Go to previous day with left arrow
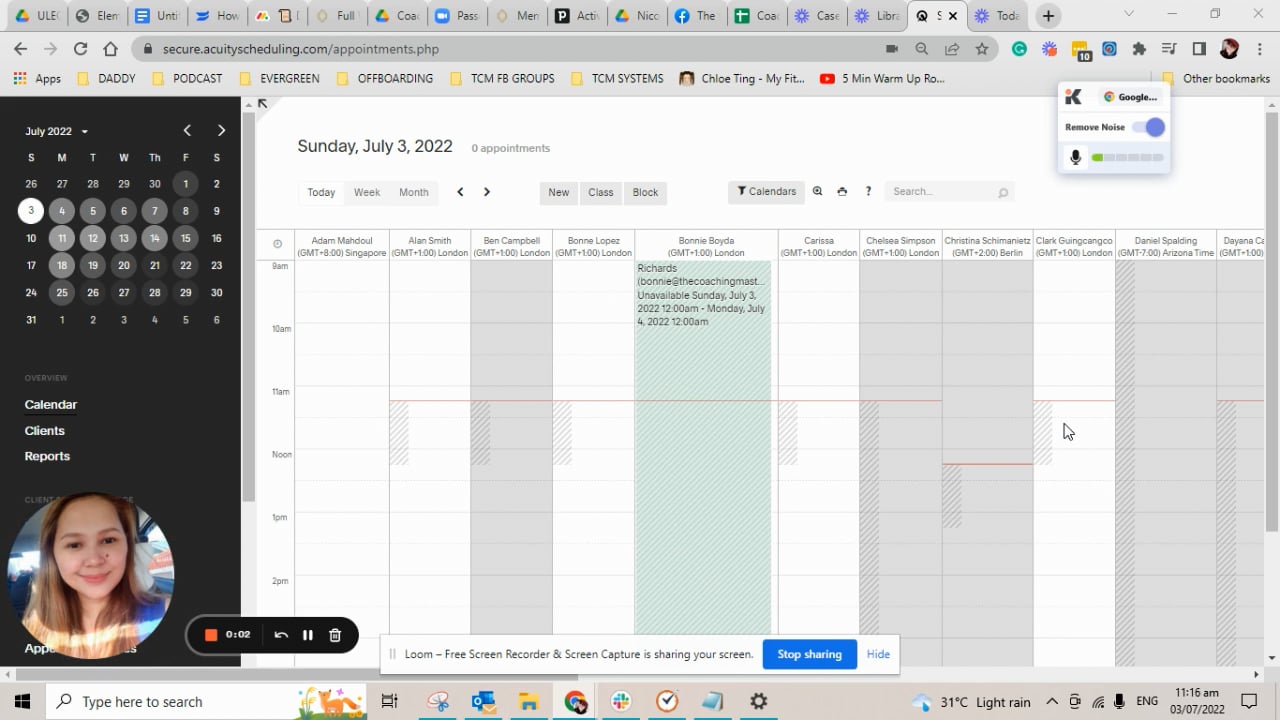Screen dimensions: 1280x720 460,192
